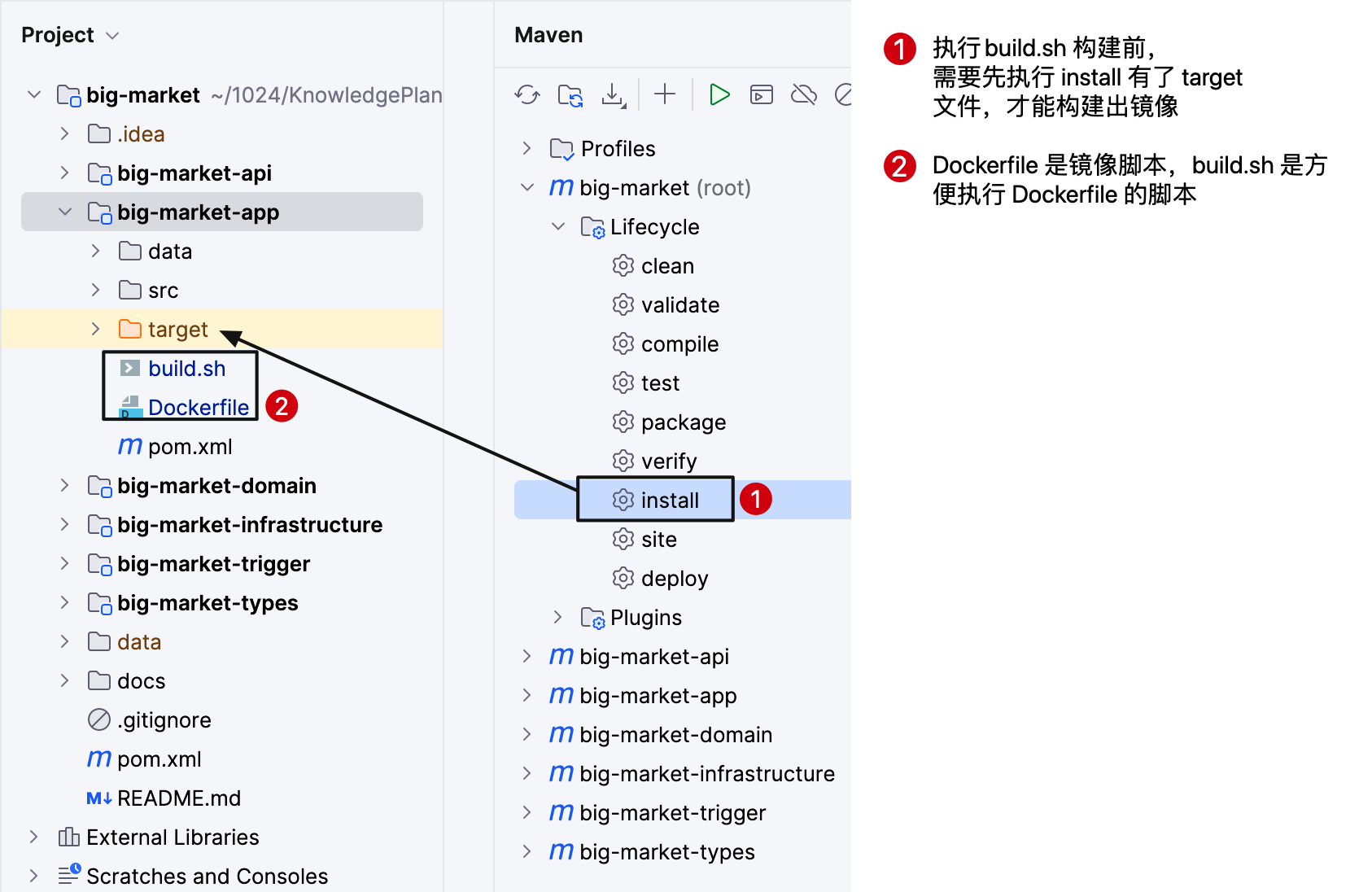Select Scratches and Consoles node
The width and height of the screenshot is (1372, 892).
(x=207, y=877)
